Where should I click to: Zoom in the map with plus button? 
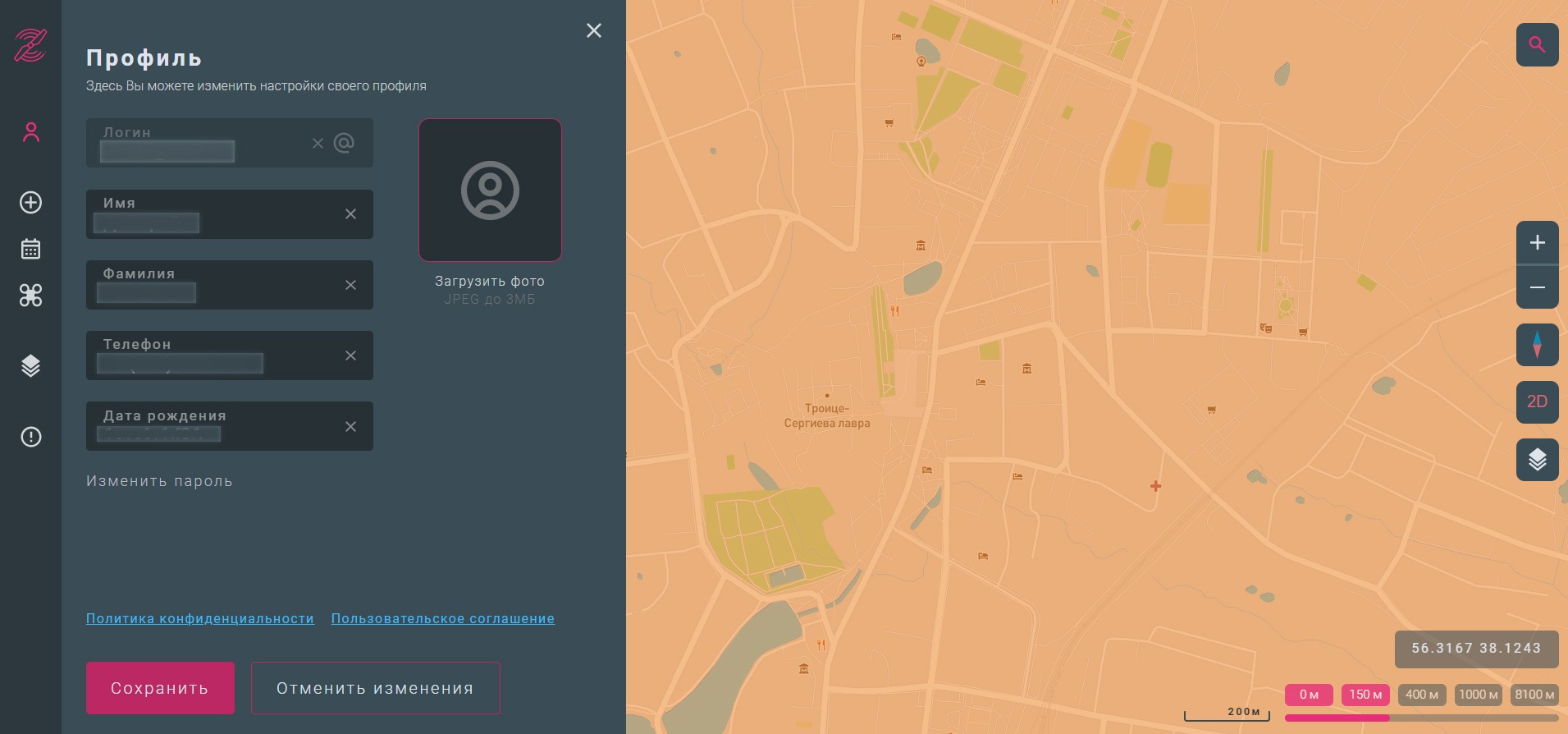pyautogui.click(x=1537, y=243)
